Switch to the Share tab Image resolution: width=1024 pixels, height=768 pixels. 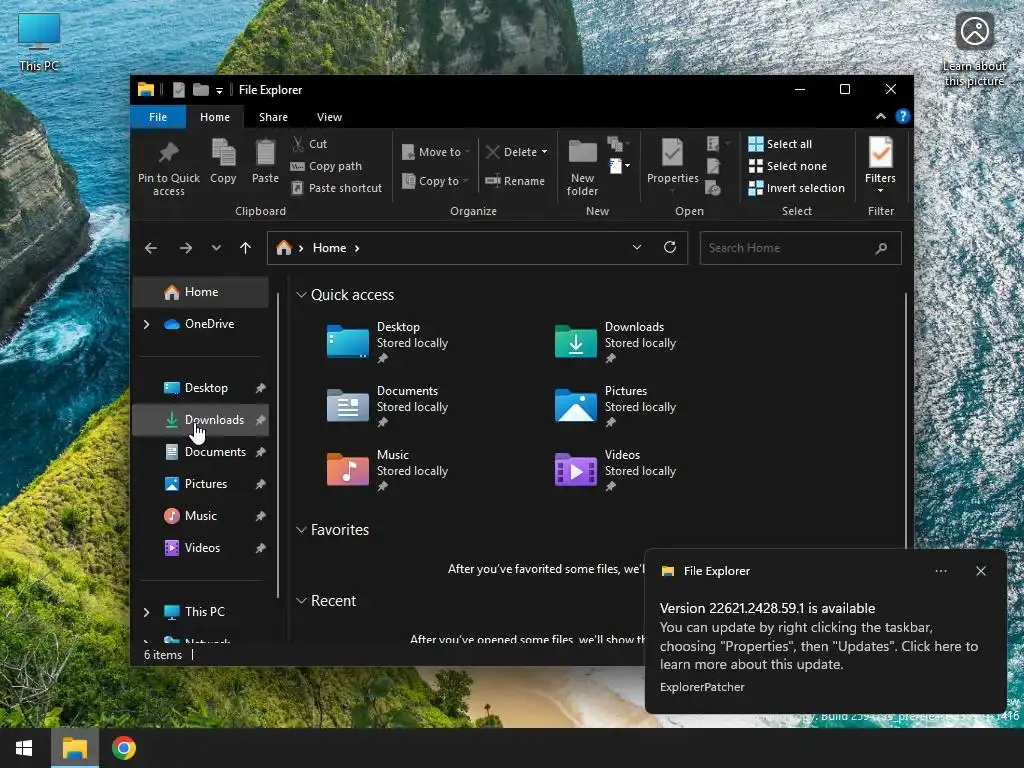(x=273, y=117)
